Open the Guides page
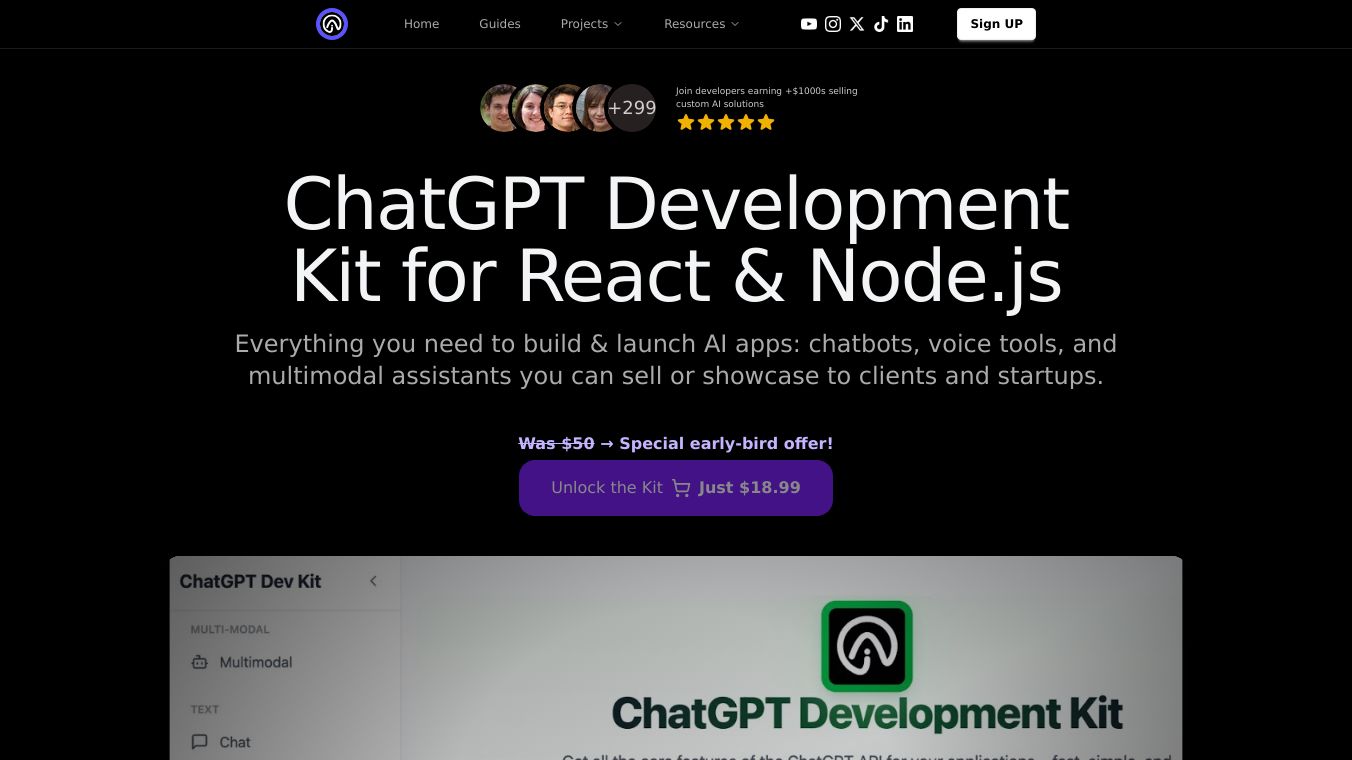Viewport: 1352px width, 760px height. tap(500, 24)
